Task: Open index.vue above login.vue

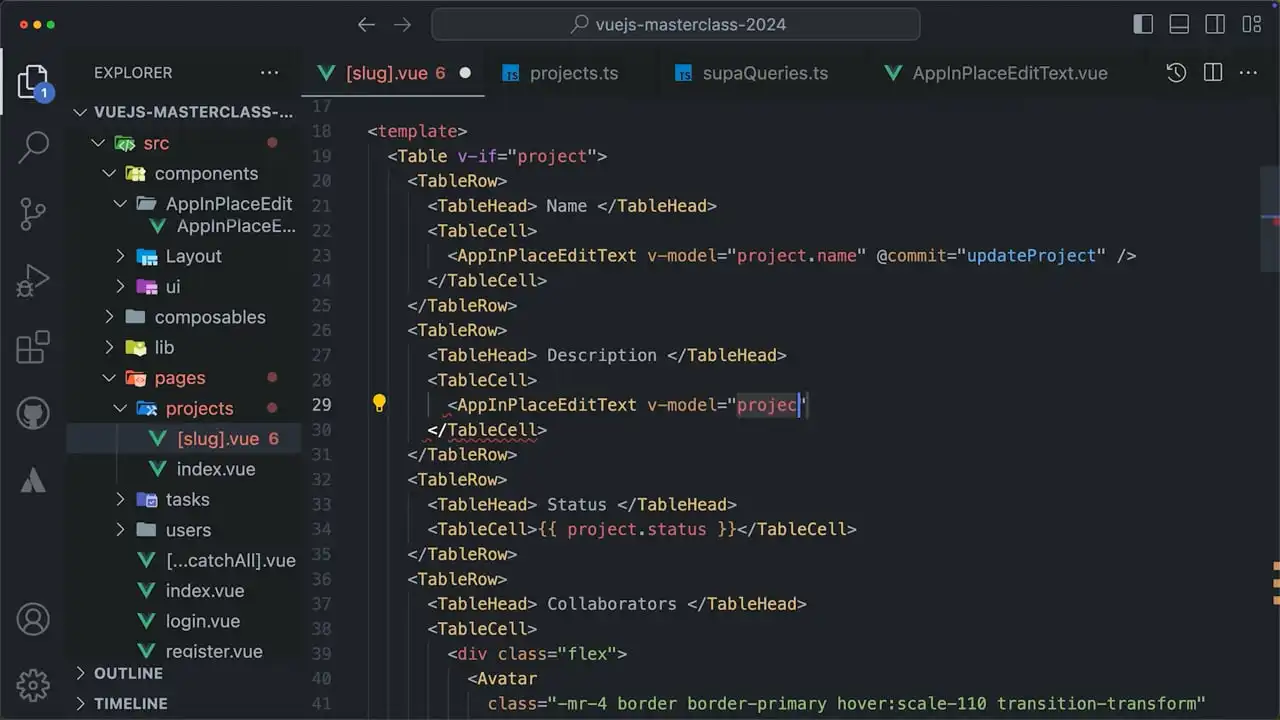Action: coord(184,591)
